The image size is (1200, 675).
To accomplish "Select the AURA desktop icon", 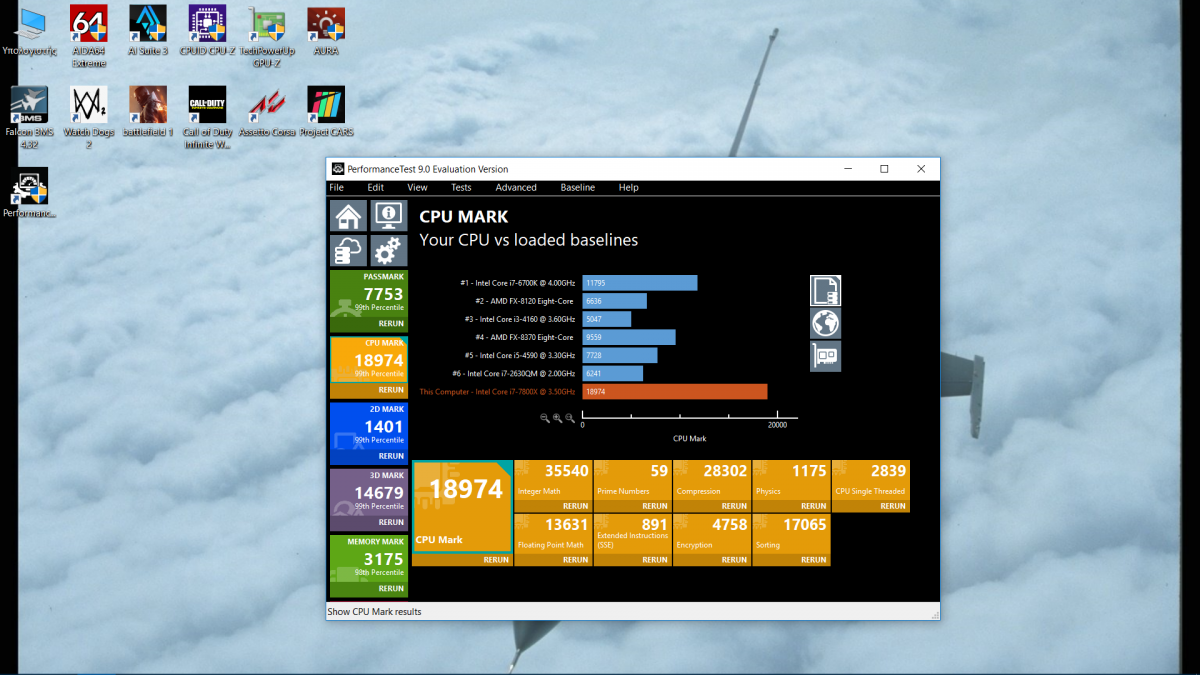I will [x=326, y=30].
